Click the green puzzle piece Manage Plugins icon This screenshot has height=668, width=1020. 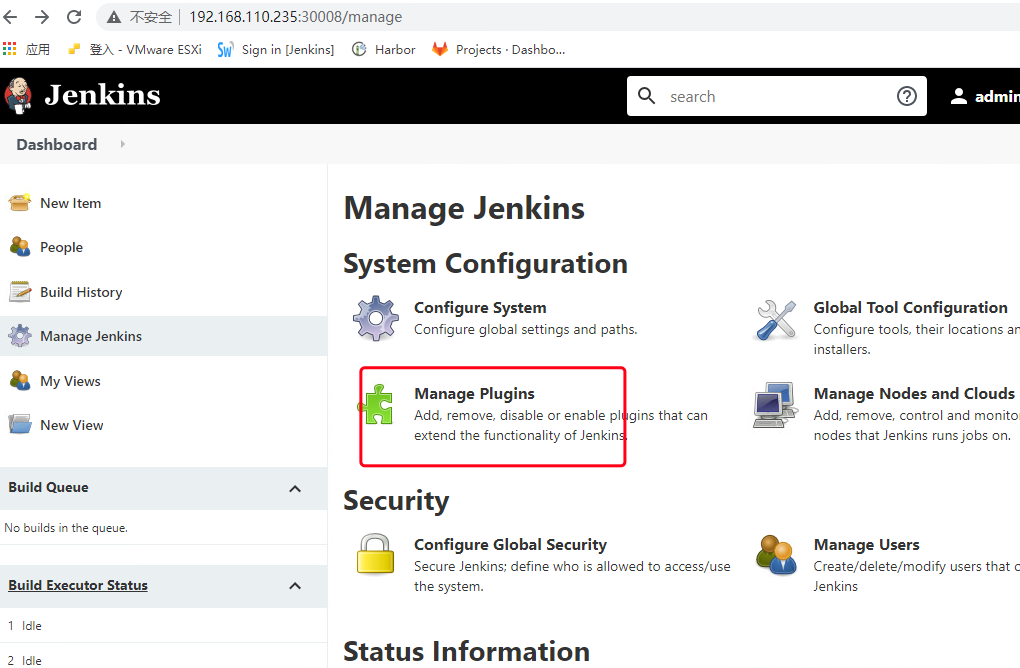pyautogui.click(x=376, y=405)
